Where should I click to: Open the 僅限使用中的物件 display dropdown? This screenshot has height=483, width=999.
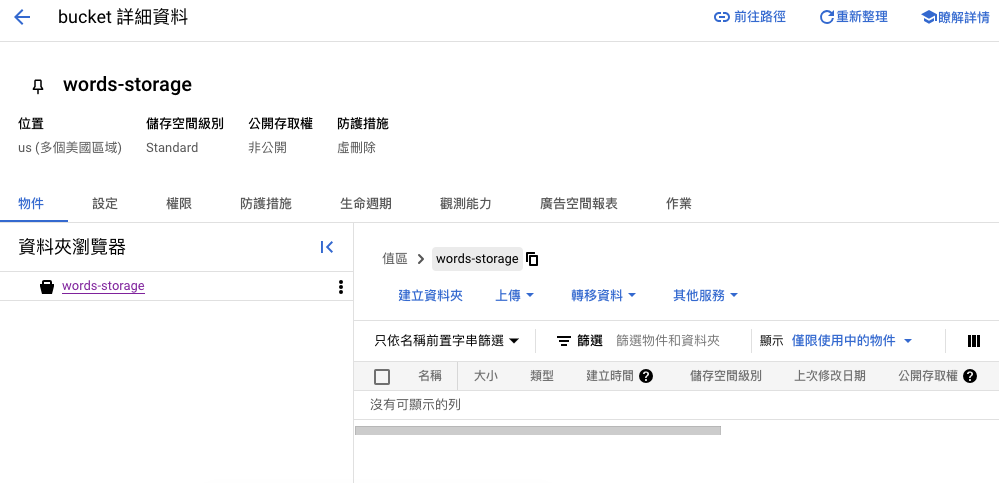point(852,341)
